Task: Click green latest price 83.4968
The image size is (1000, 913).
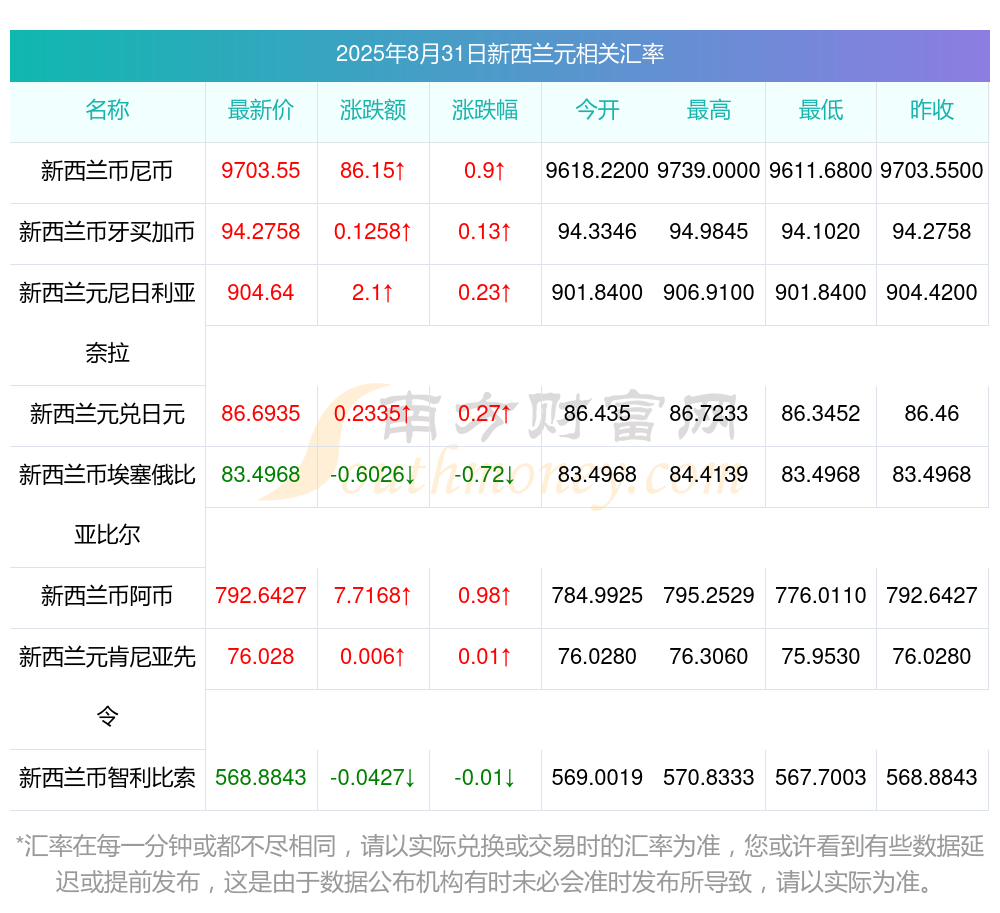Action: click(x=261, y=474)
